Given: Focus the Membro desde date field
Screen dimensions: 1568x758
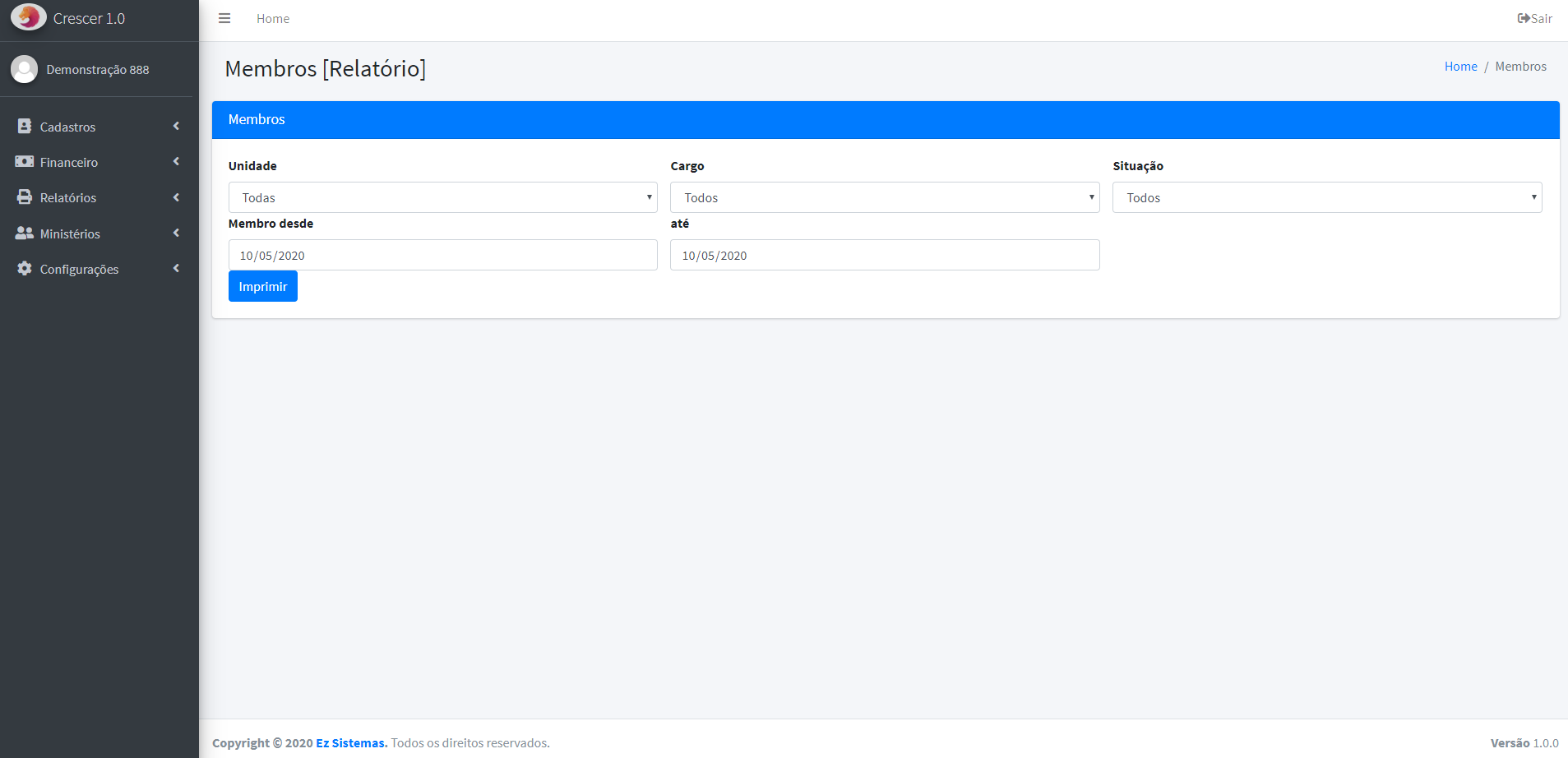Looking at the screenshot, I should pos(442,255).
